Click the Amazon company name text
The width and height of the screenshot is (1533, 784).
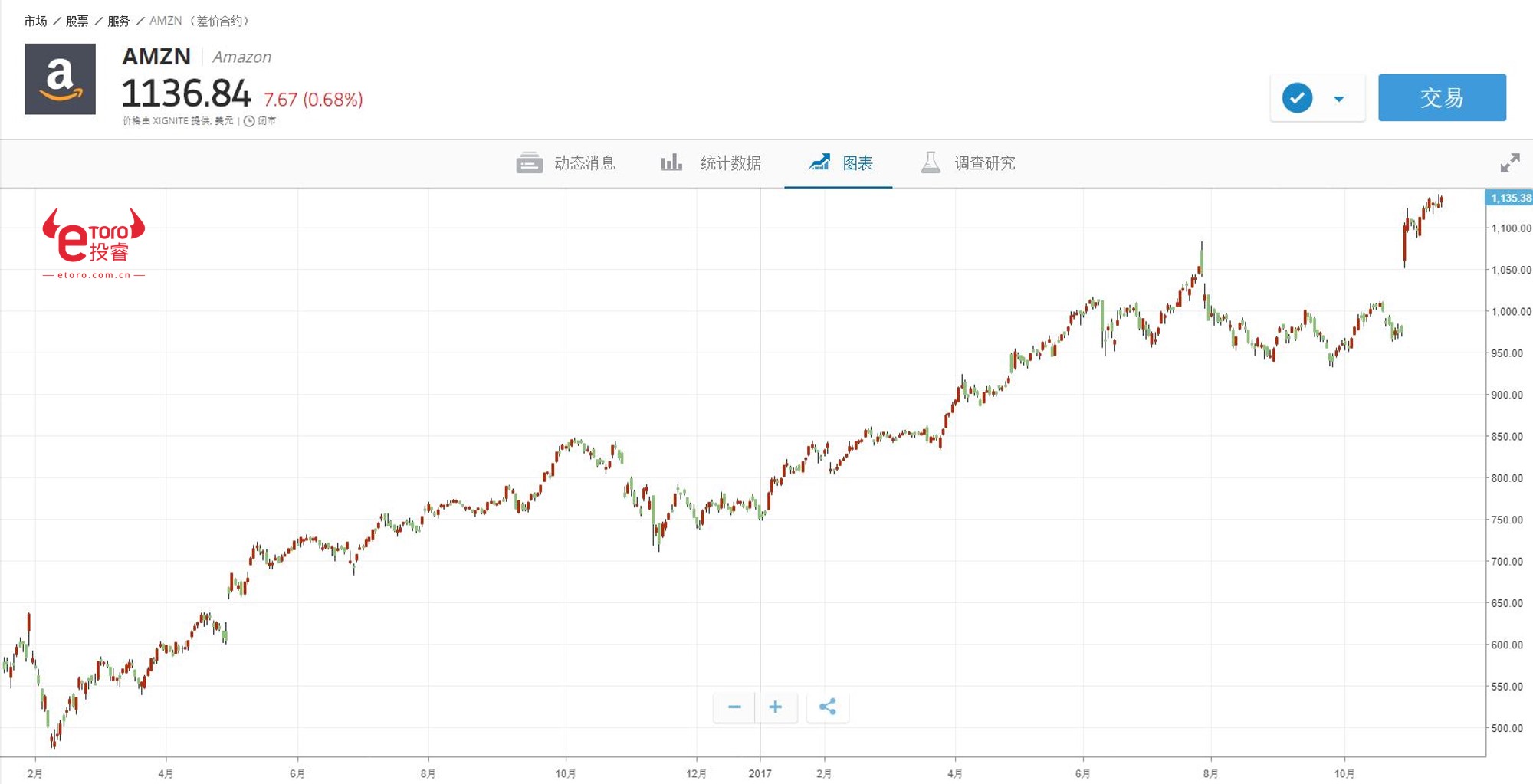pos(241,57)
